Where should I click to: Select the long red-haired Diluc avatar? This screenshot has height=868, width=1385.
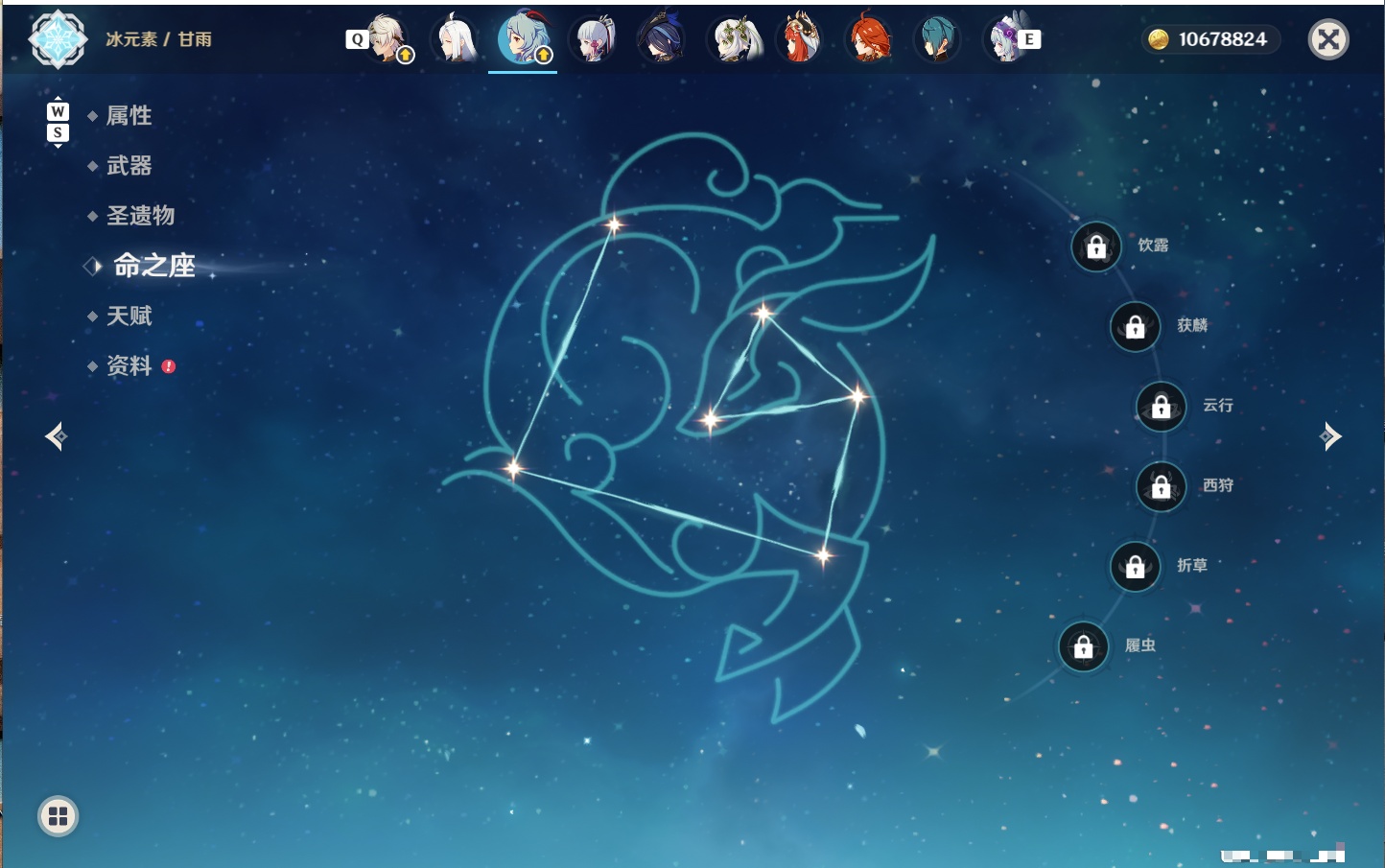point(869,39)
